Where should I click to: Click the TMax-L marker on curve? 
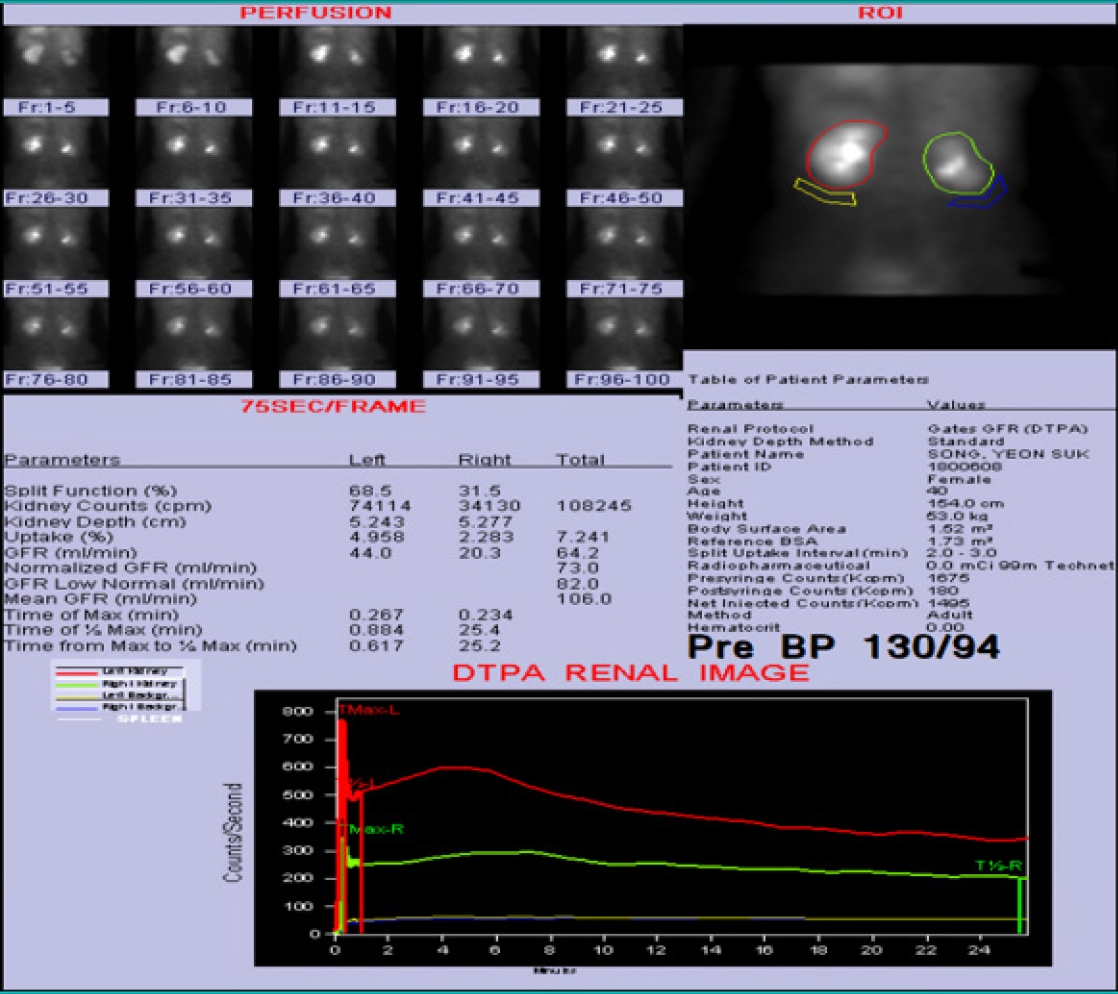(369, 710)
